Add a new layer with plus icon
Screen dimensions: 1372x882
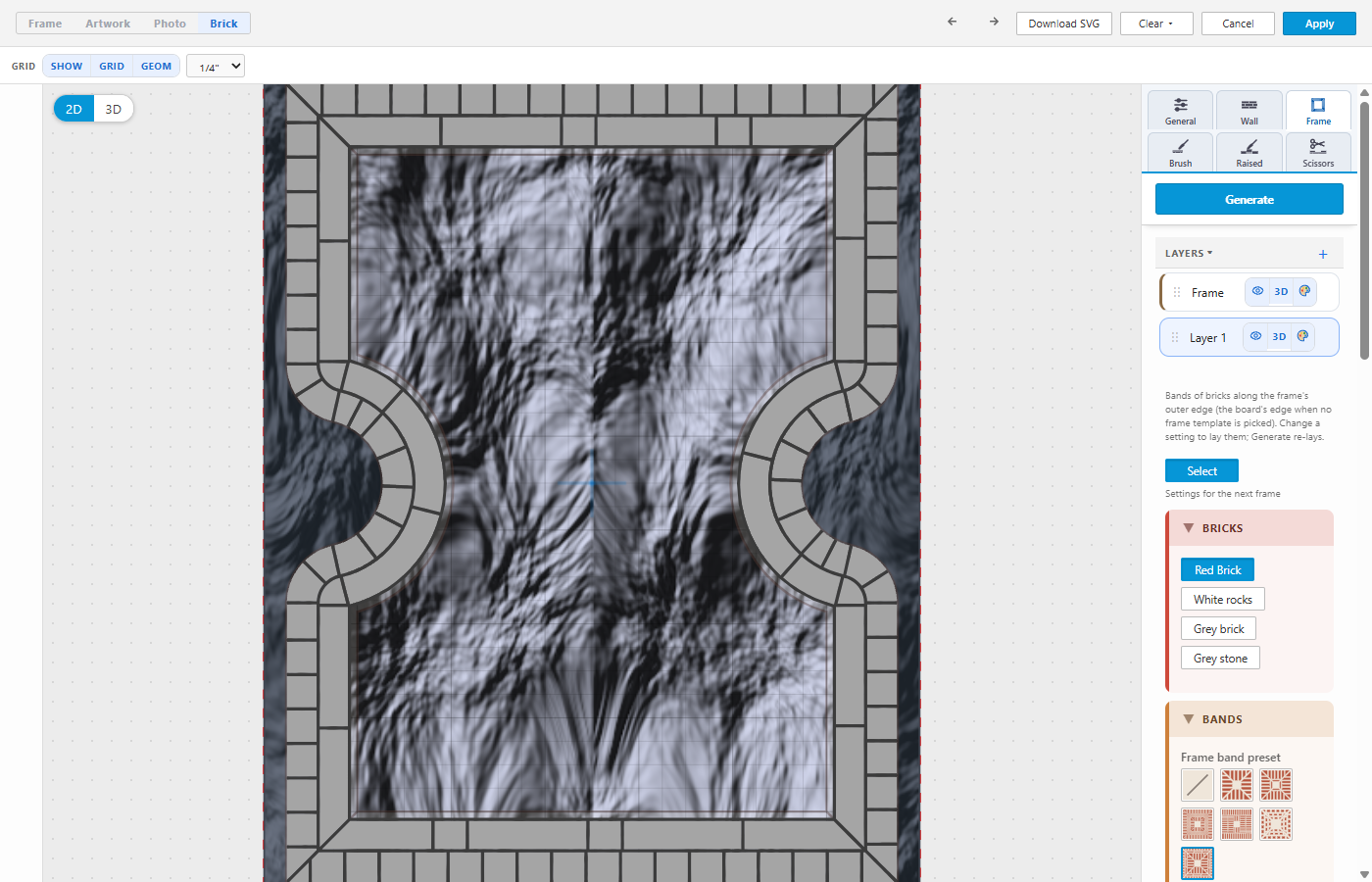(1323, 254)
